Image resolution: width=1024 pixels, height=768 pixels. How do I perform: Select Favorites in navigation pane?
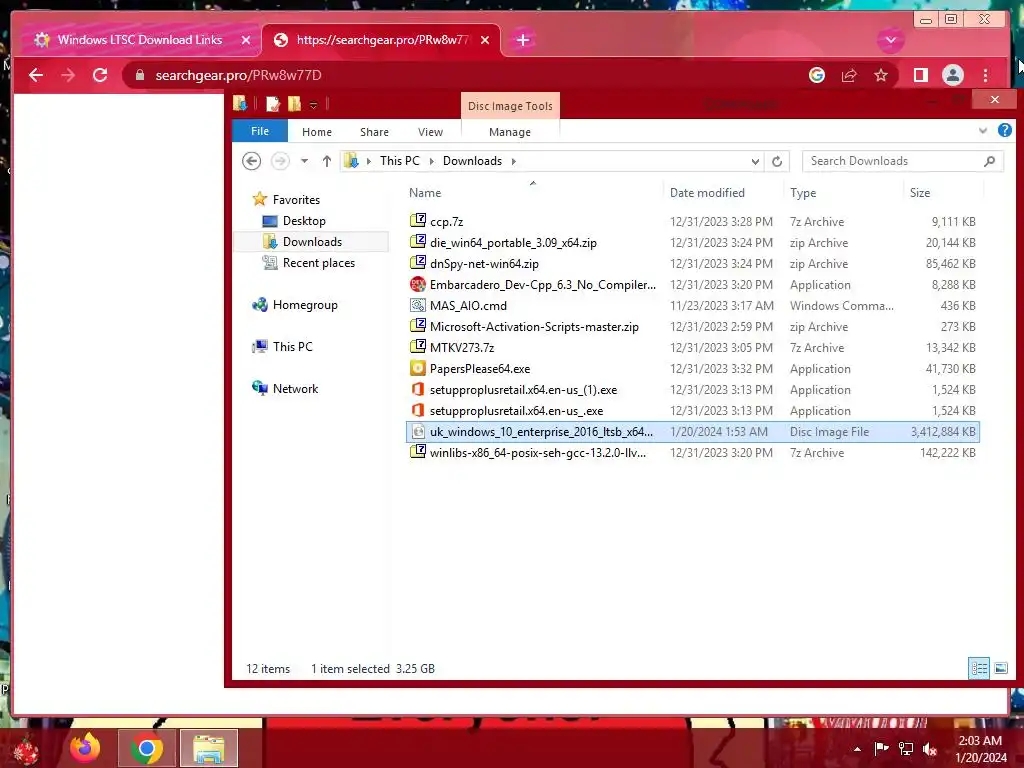(296, 200)
